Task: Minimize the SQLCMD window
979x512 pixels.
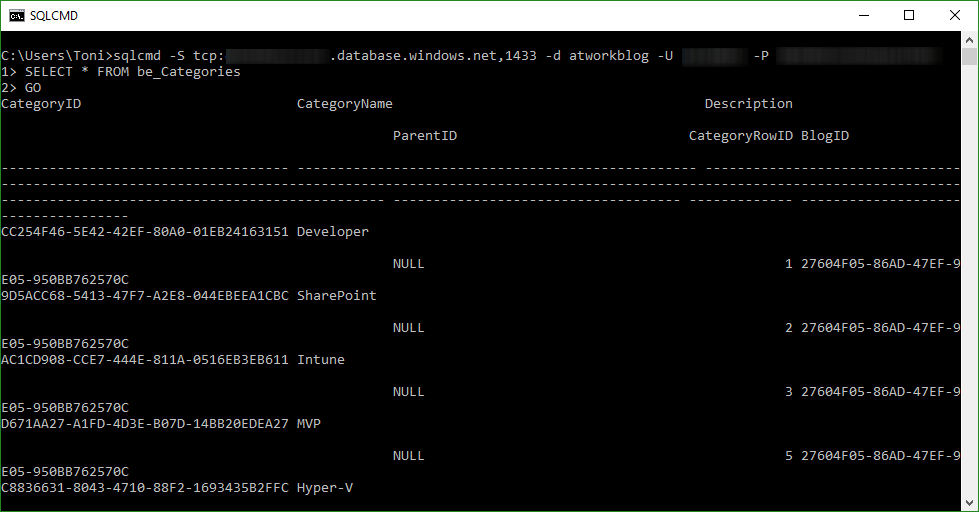Action: (x=863, y=16)
